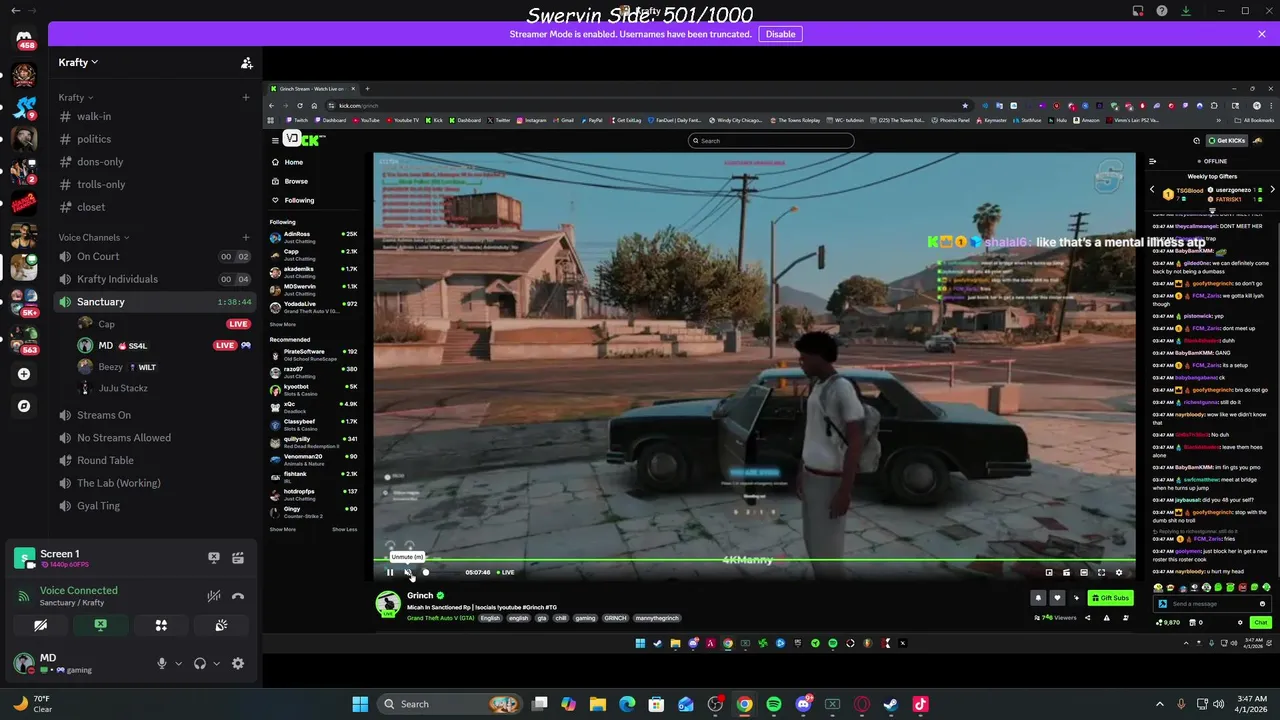Open xQc channel in Recommended list

313,406
